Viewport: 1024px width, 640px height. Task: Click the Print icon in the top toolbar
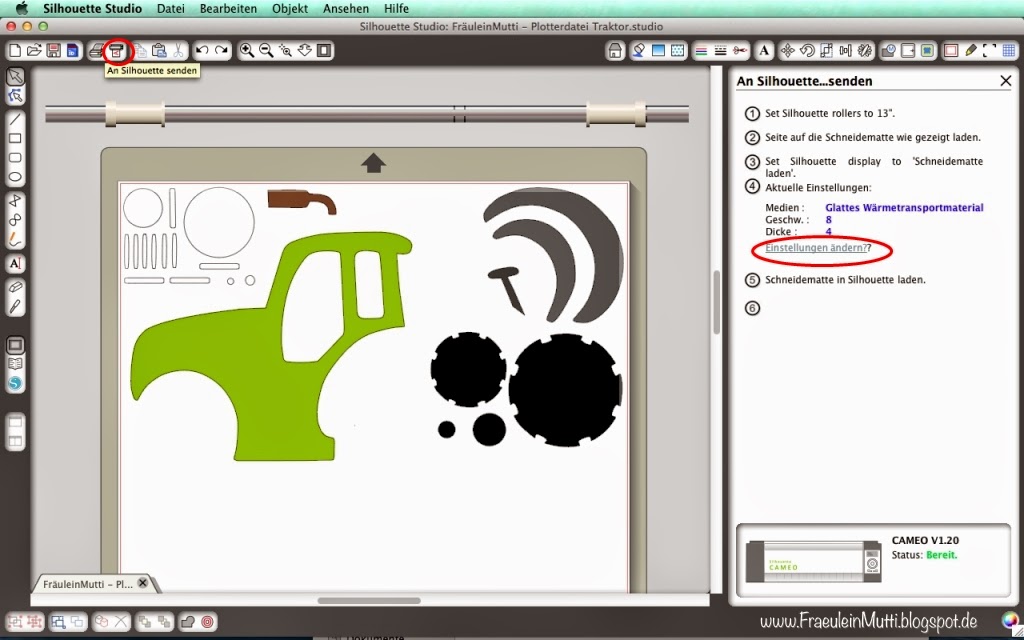tap(97, 50)
